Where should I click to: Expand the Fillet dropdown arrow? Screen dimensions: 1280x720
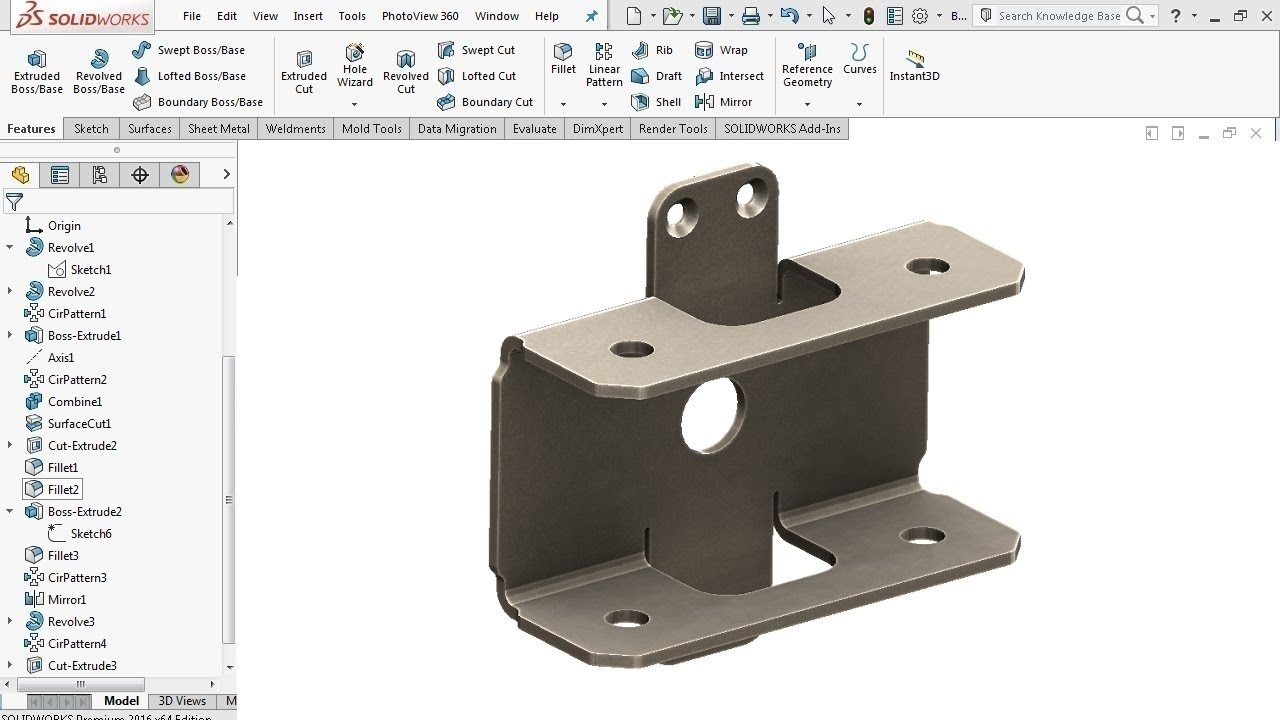click(x=563, y=104)
